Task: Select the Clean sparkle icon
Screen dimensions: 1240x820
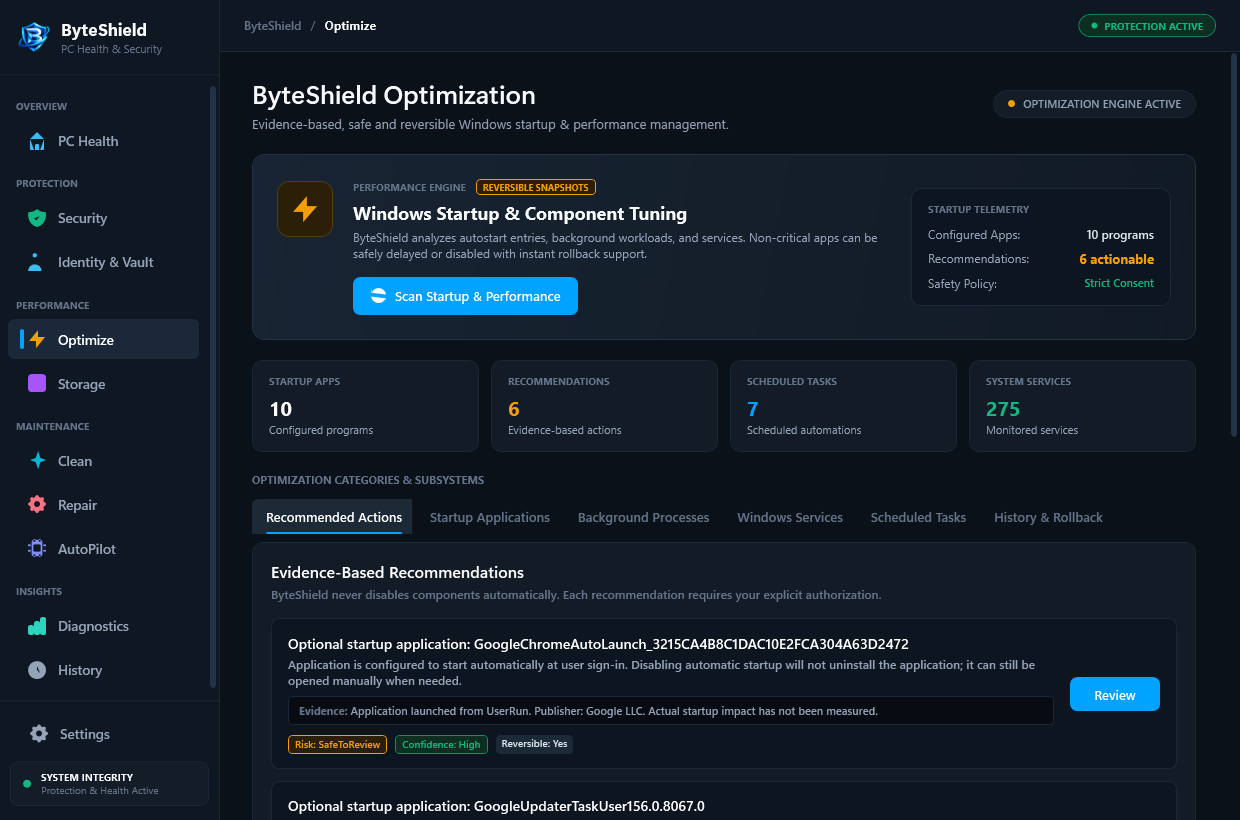Action: tap(37, 461)
